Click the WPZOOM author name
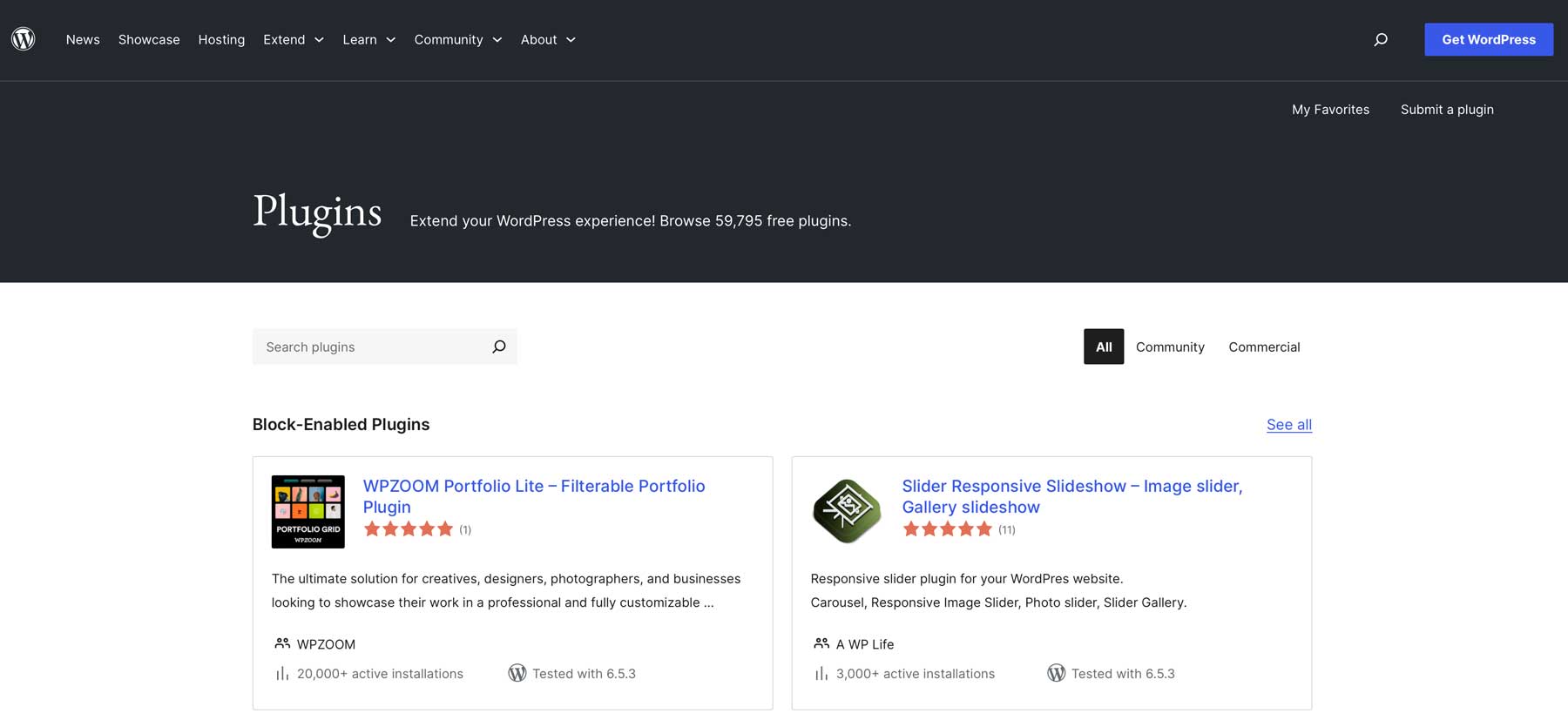The height and width of the screenshot is (720, 1568). 326,644
